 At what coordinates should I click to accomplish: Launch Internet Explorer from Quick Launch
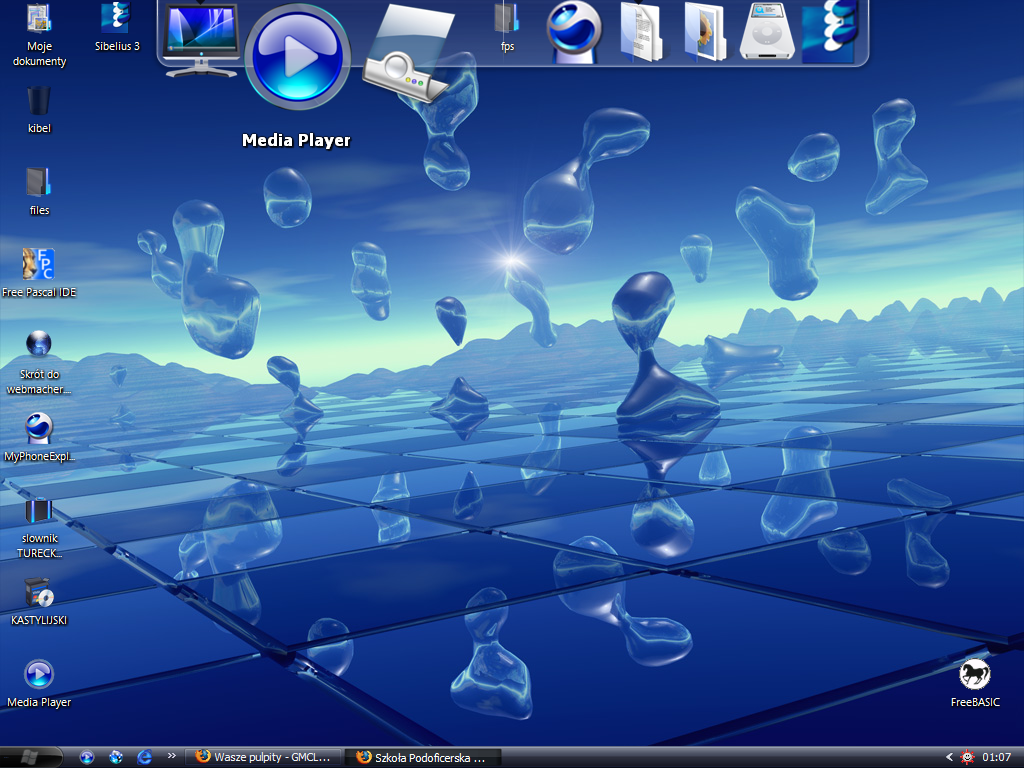(x=144, y=757)
